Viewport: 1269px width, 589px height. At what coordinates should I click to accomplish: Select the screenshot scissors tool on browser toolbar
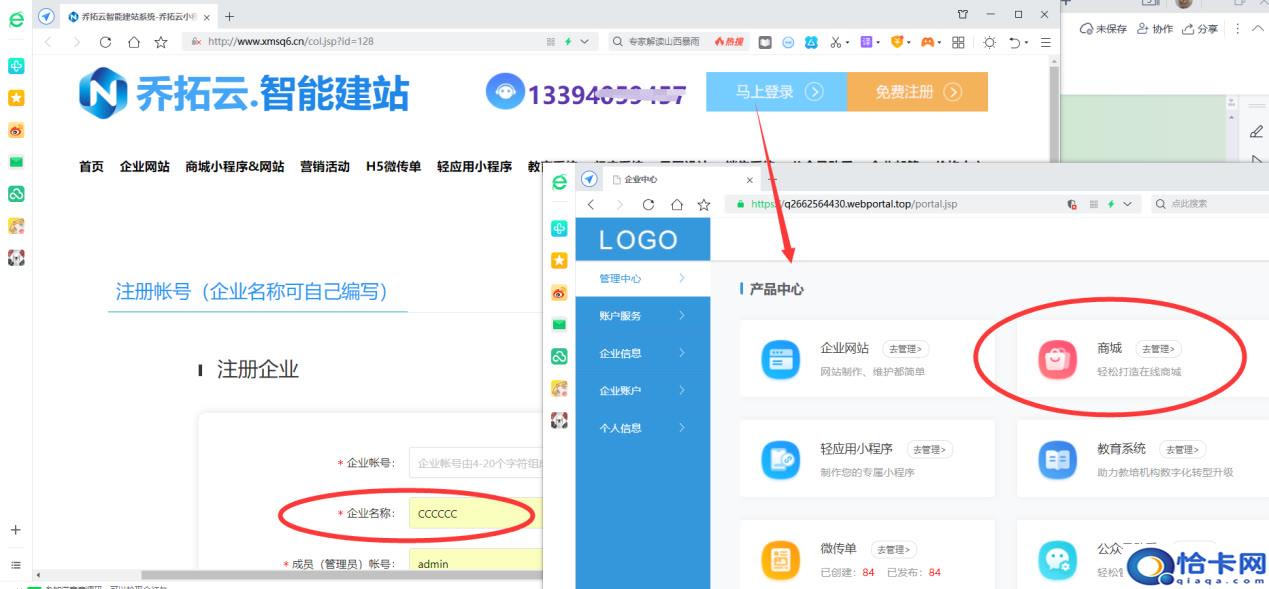(x=836, y=42)
